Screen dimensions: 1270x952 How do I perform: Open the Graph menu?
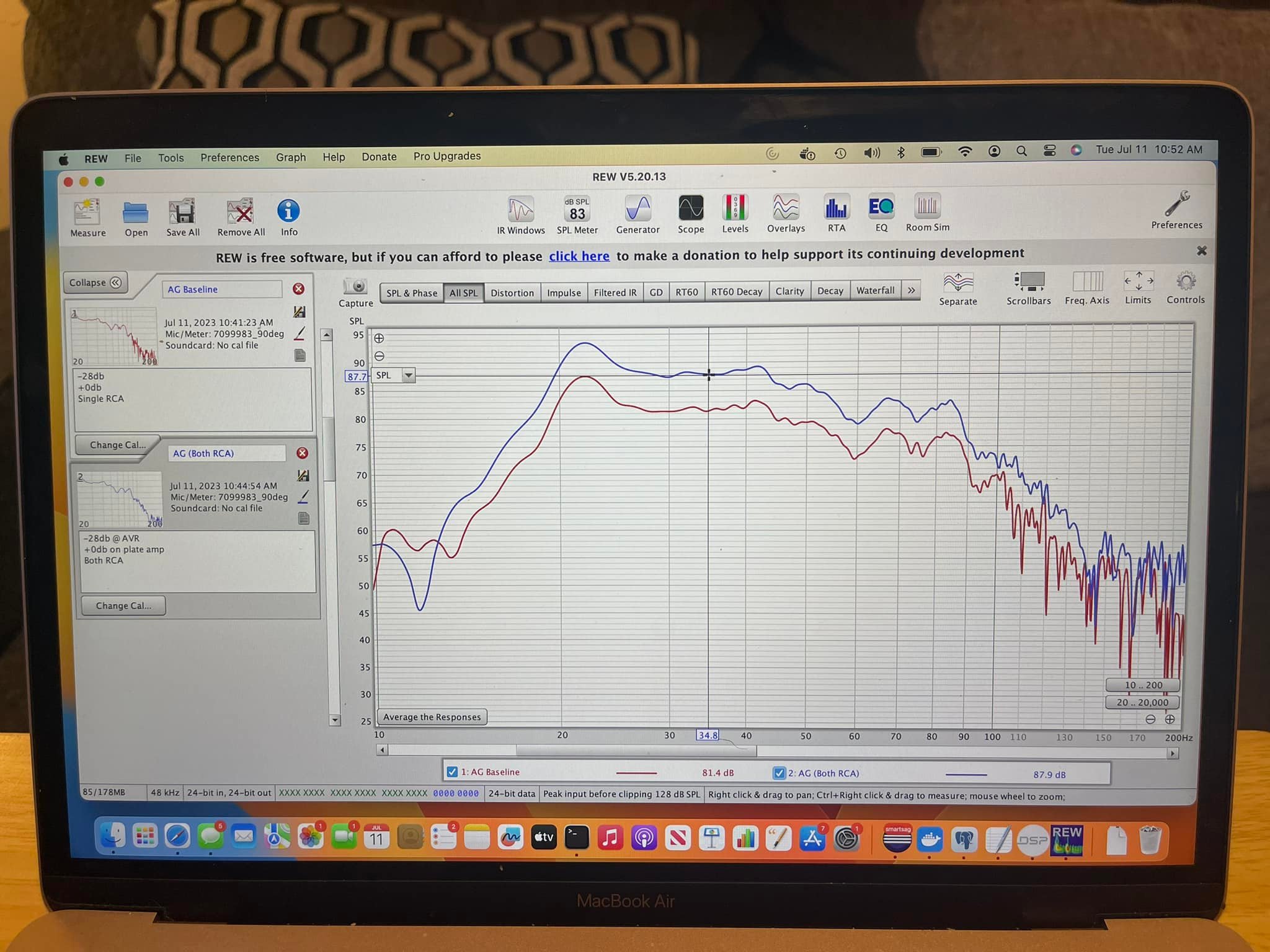291,157
